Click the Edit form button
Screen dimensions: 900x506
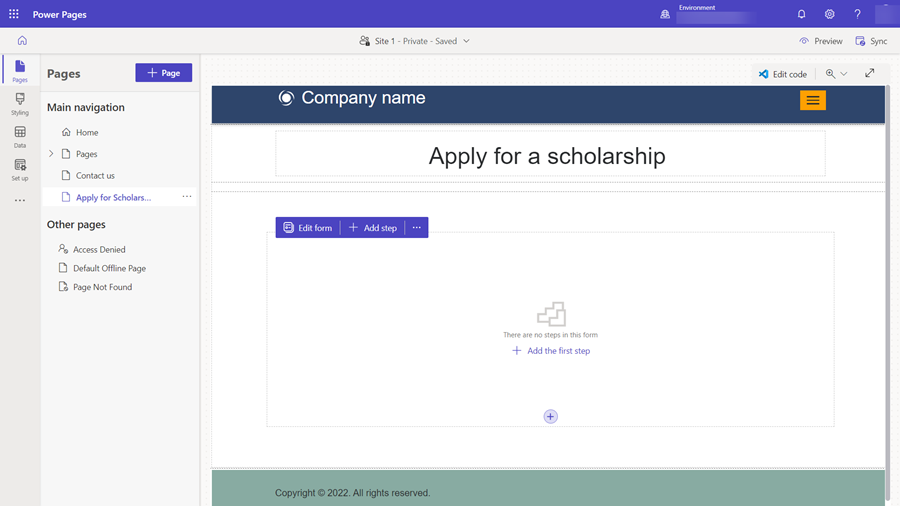(x=308, y=228)
